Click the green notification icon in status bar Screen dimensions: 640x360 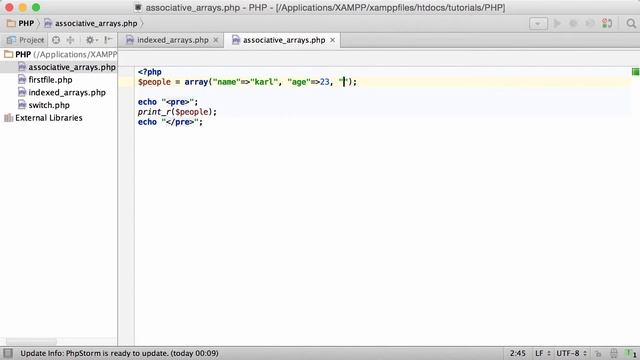[x=631, y=353]
